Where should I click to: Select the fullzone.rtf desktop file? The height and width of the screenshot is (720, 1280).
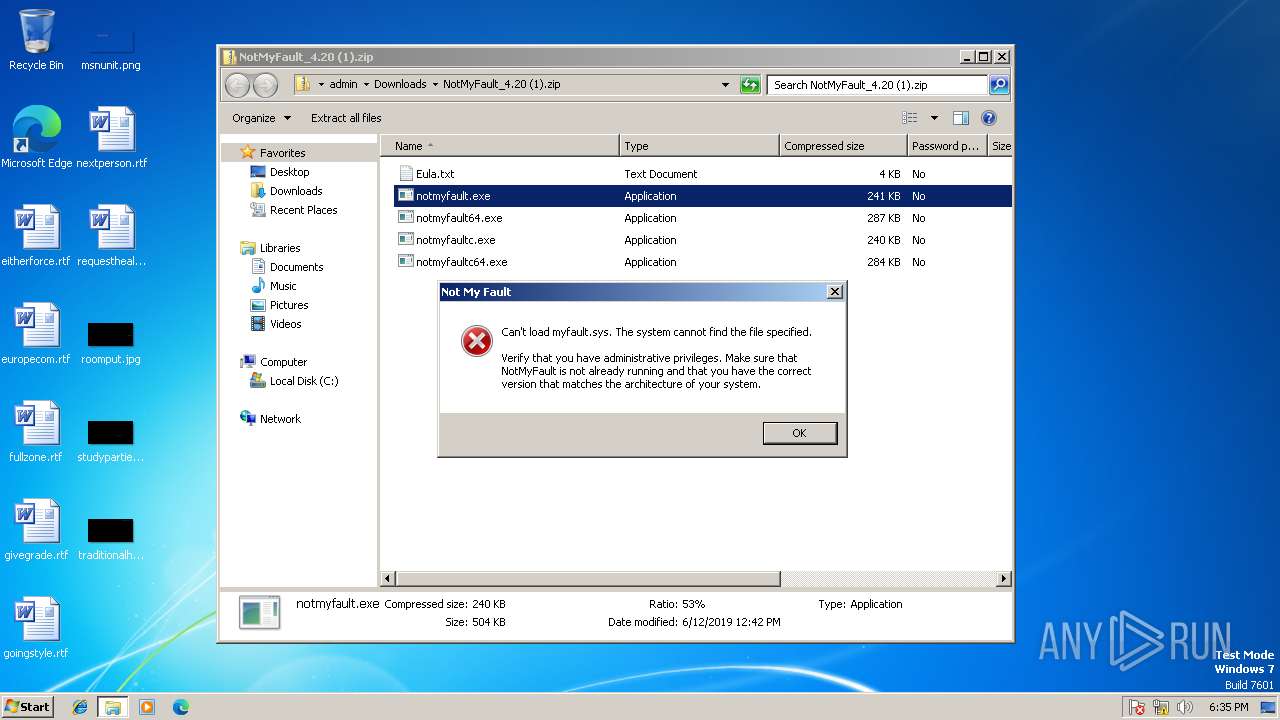36,432
